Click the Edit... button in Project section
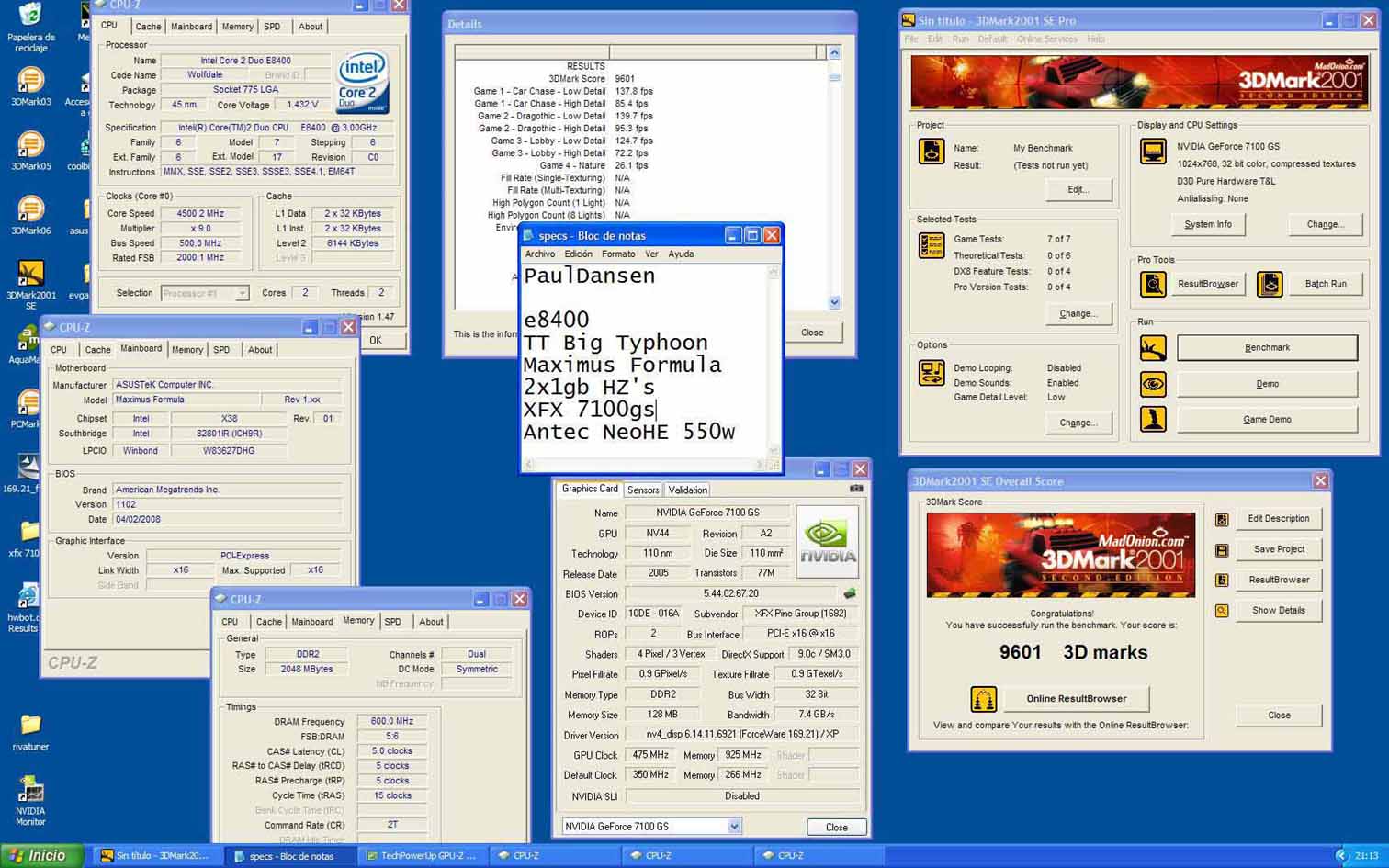The image size is (1389, 868). click(1078, 189)
